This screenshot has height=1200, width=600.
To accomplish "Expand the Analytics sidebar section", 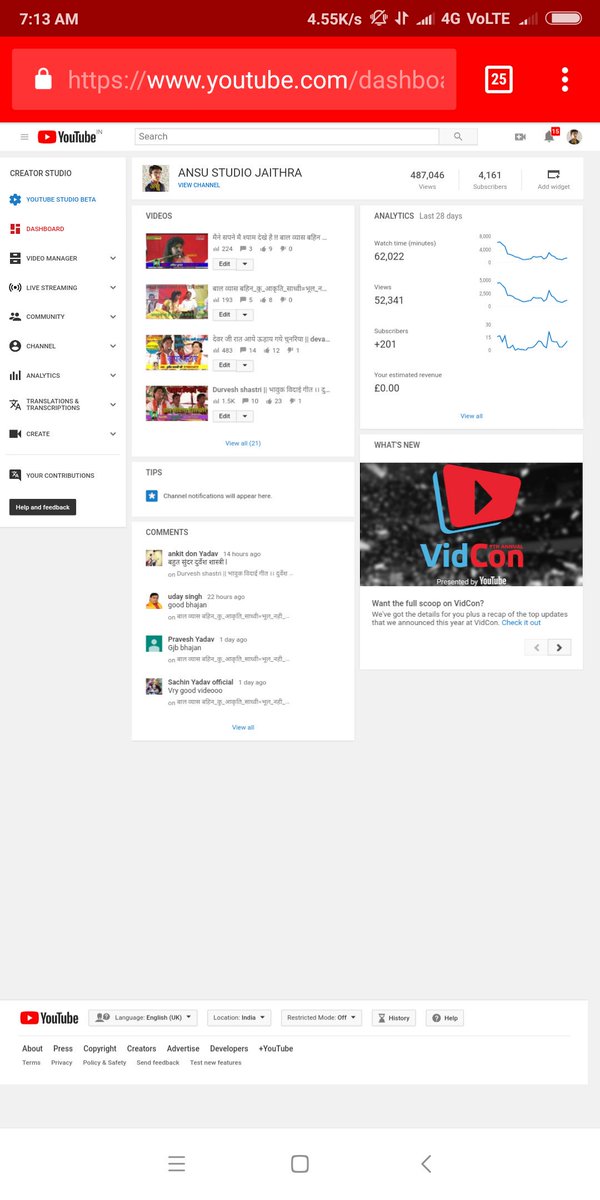I will [x=112, y=375].
